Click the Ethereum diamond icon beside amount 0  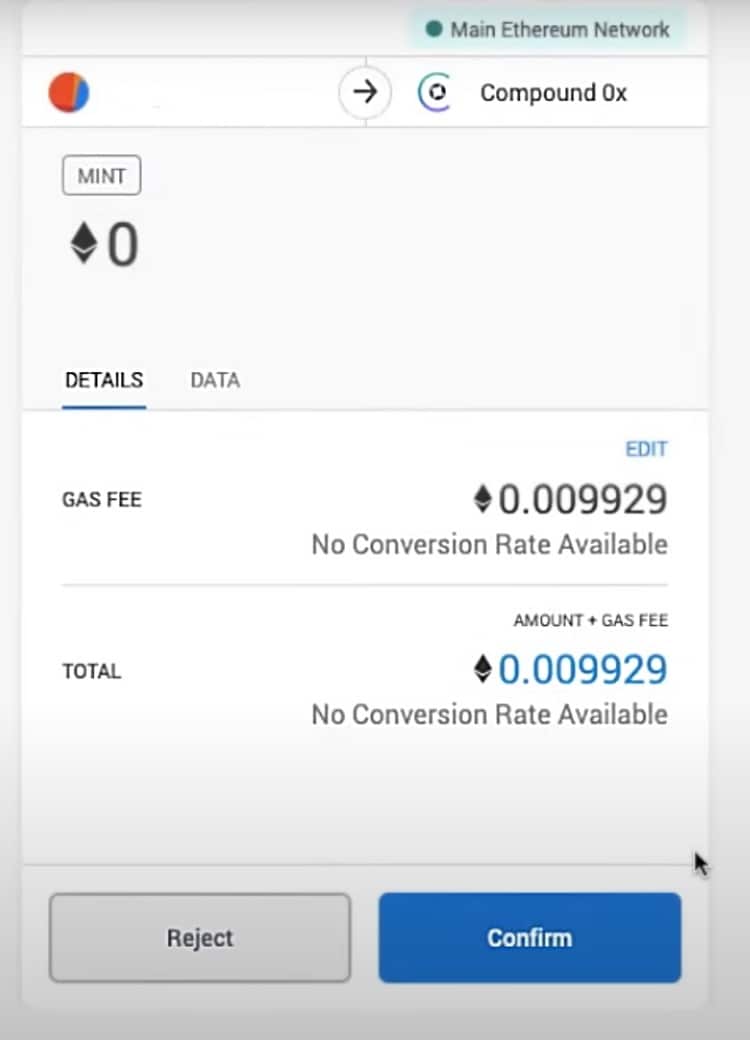pos(84,243)
